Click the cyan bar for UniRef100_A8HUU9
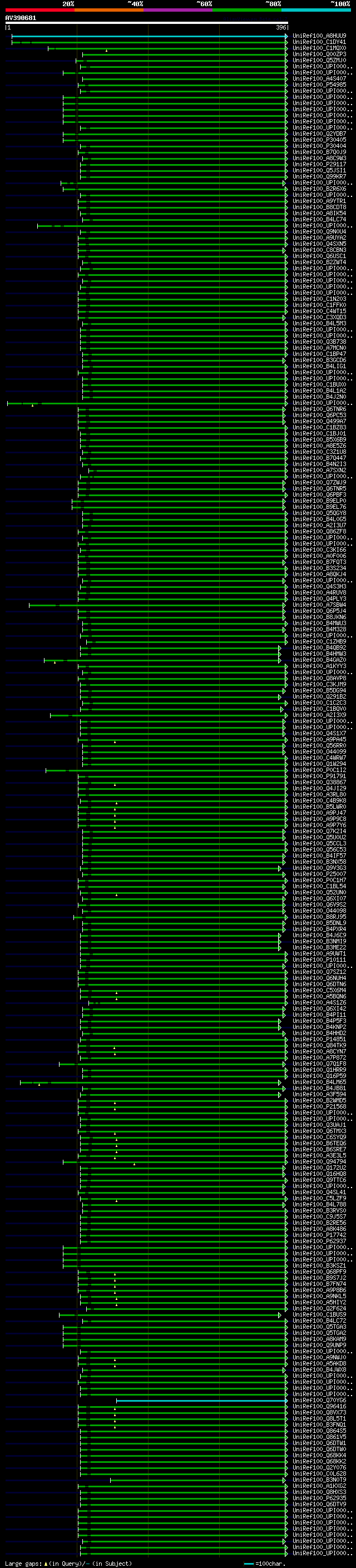The height and width of the screenshot is (1568, 356). tap(149, 36)
